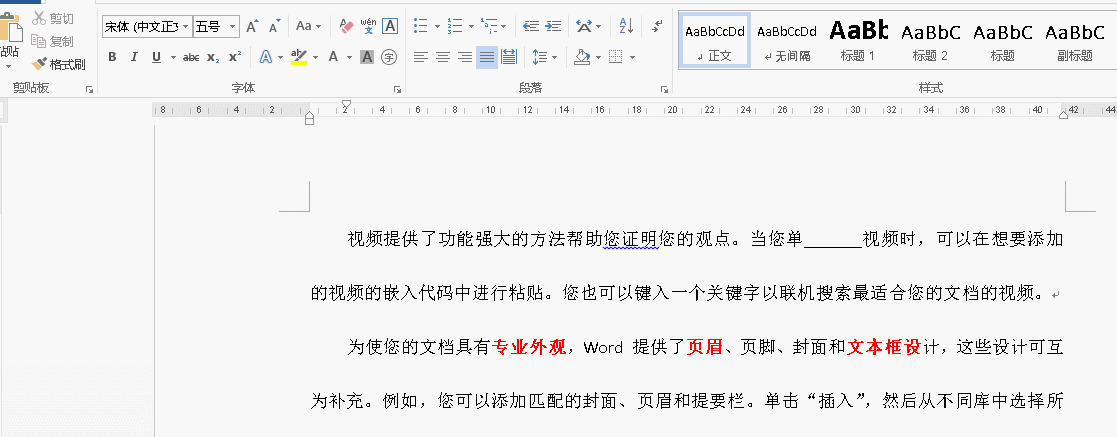Select the 副标题 subtitle style
The width and height of the screenshot is (1117, 437).
click(x=1075, y=41)
